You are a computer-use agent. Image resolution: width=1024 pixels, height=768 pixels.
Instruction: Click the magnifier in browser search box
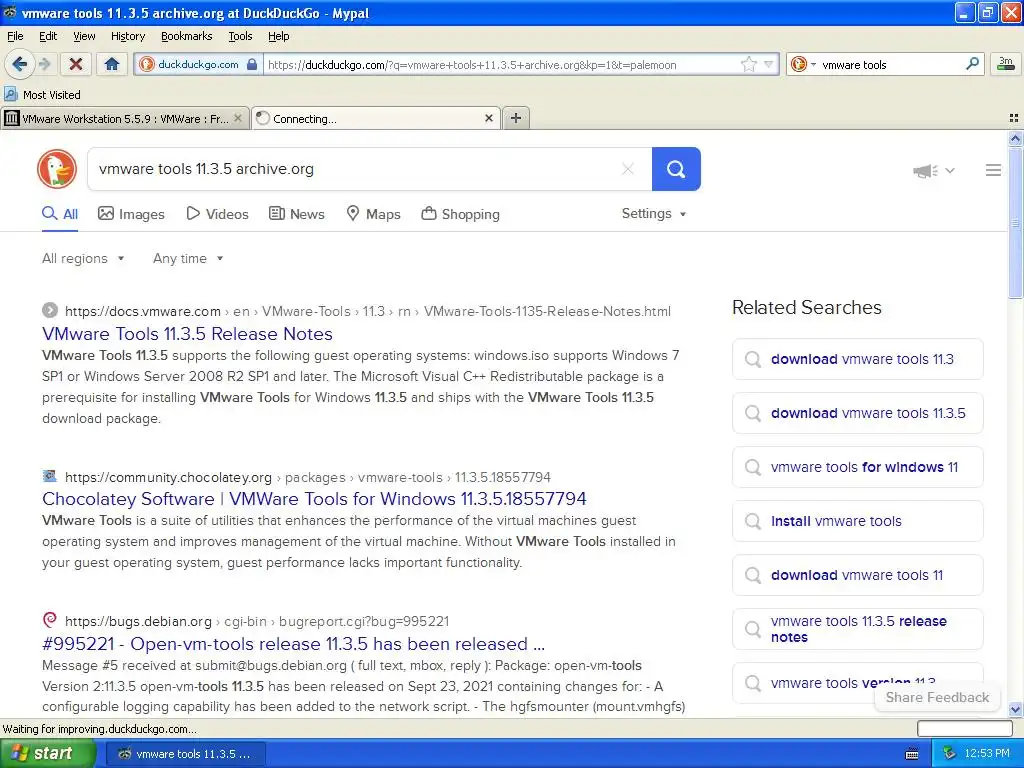pyautogui.click(x=972, y=64)
